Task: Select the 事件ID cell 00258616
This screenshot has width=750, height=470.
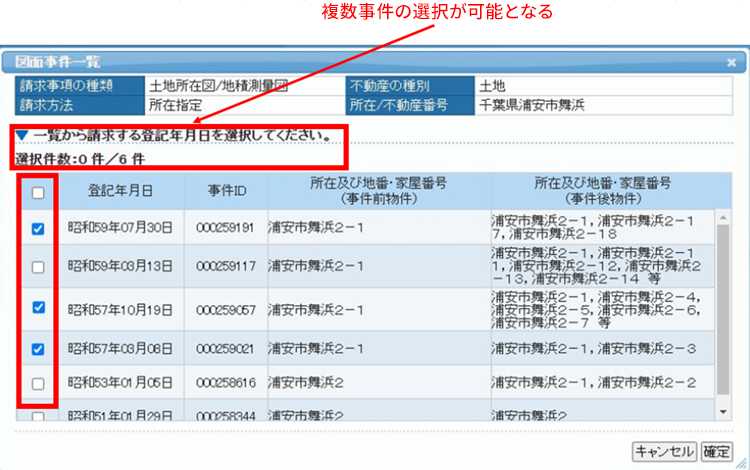Action: click(x=226, y=383)
